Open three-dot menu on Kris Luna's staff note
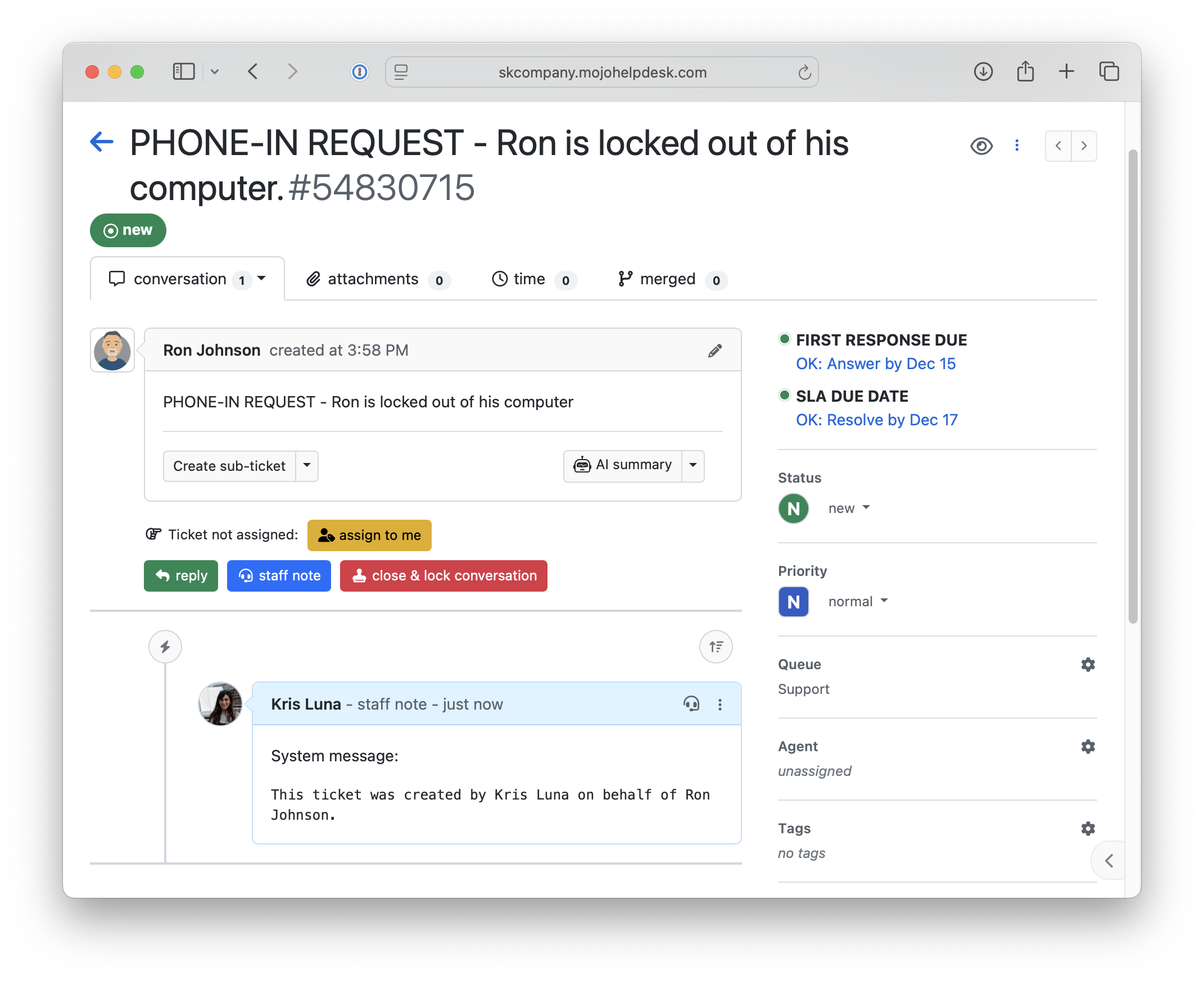Viewport: 1204px width, 981px height. [x=719, y=704]
